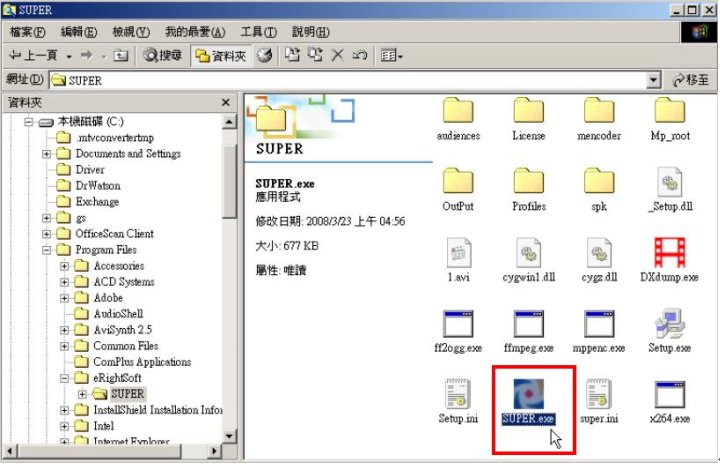Screen dimensions: 720x464
Task: Open the 檔案(F) menu
Action: [28, 32]
